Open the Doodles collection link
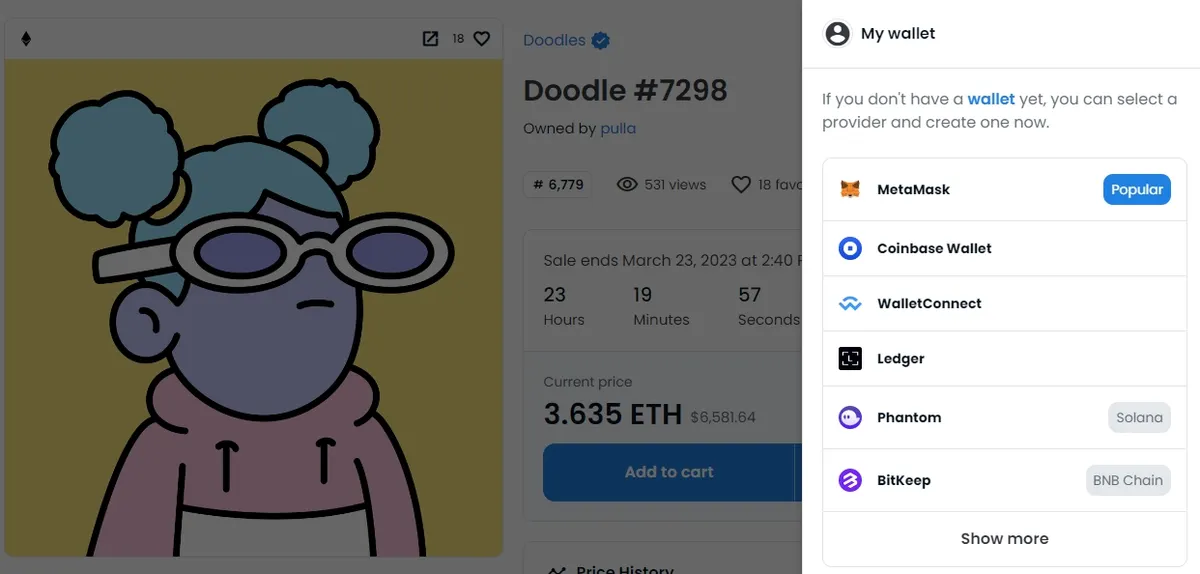The image size is (1200, 574). click(x=554, y=40)
